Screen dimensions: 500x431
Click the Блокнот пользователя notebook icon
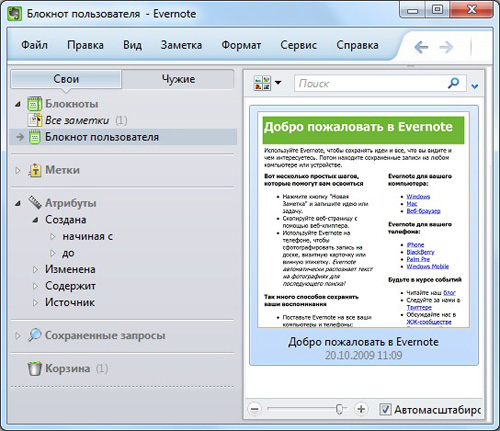coord(34,137)
